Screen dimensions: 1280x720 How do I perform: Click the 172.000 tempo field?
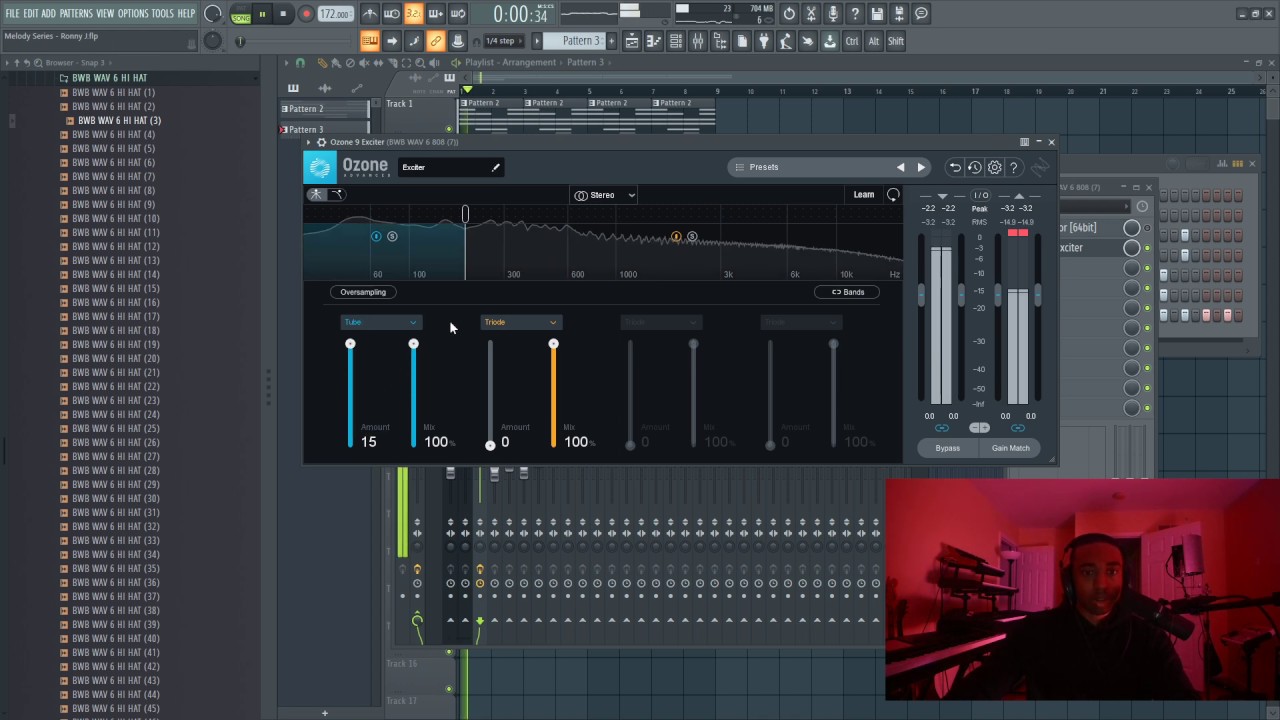(334, 14)
